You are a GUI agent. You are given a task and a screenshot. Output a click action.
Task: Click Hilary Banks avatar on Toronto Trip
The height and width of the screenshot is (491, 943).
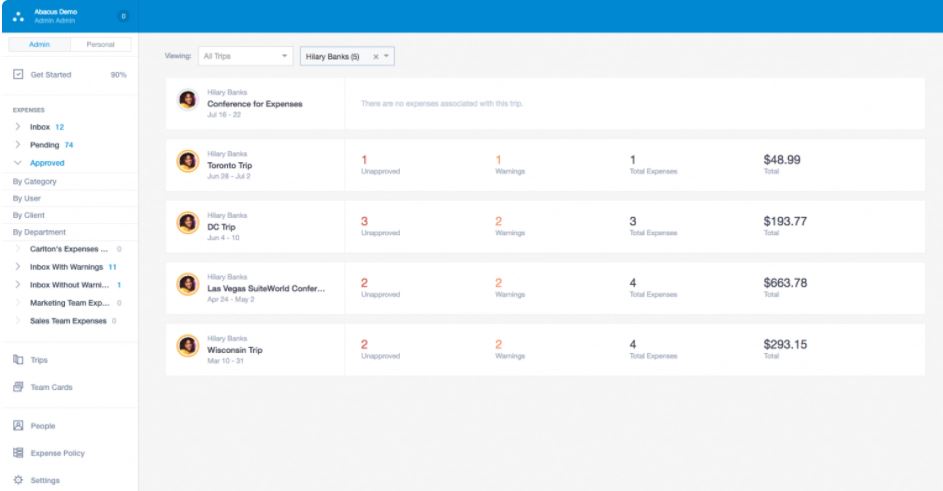(x=188, y=161)
